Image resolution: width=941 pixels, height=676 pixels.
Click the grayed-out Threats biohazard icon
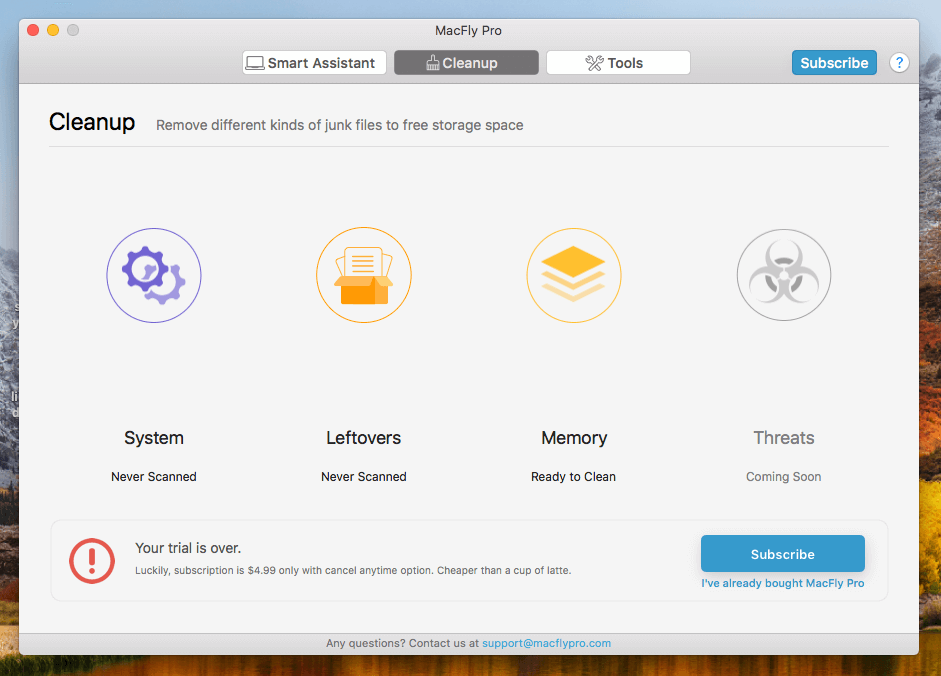point(784,275)
